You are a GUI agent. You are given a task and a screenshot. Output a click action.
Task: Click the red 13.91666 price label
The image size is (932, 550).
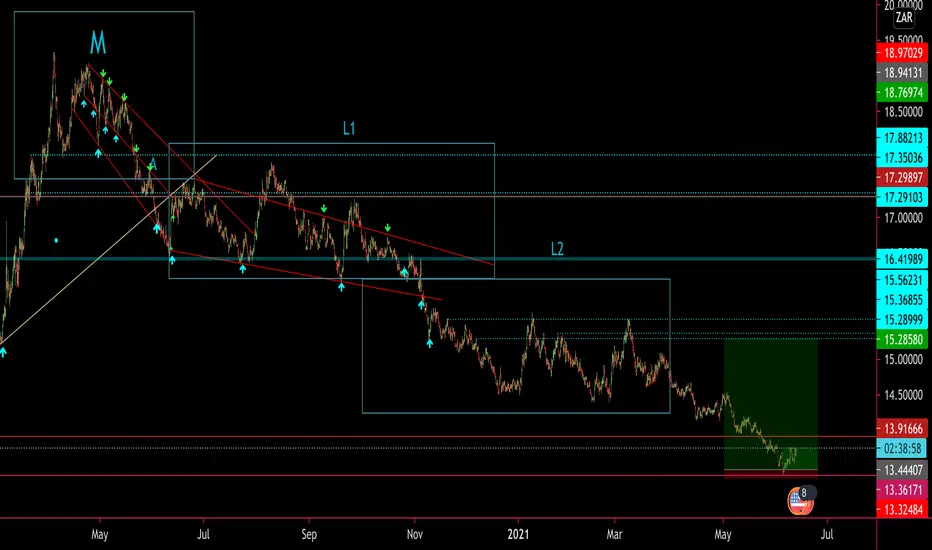pos(902,429)
